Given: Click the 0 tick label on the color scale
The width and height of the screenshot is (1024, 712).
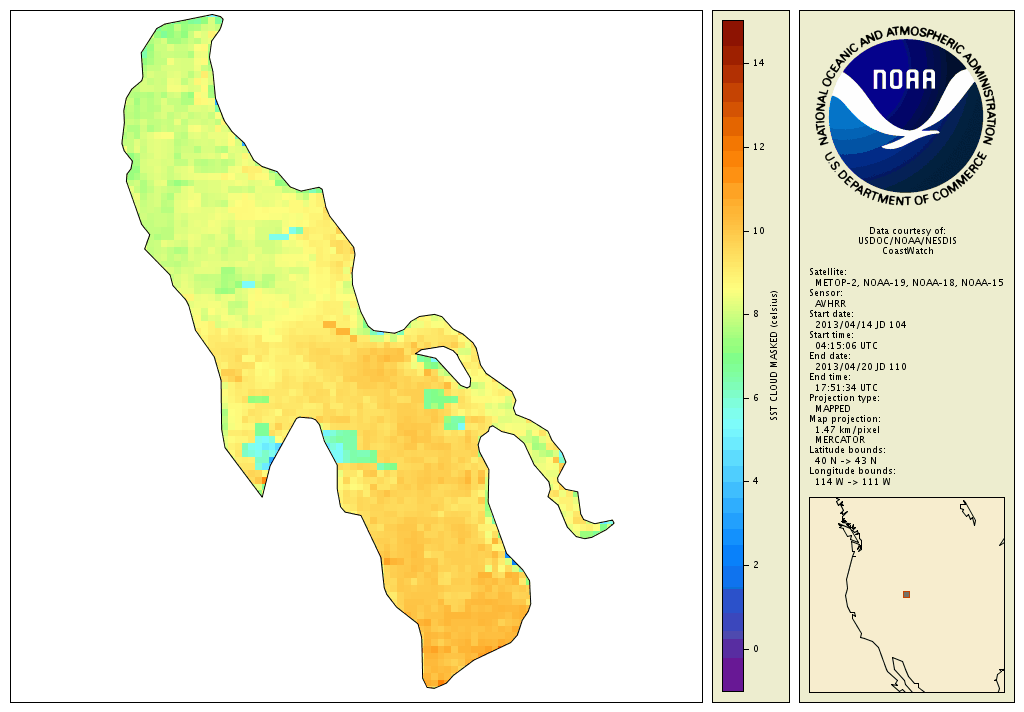Looking at the screenshot, I should (756, 649).
